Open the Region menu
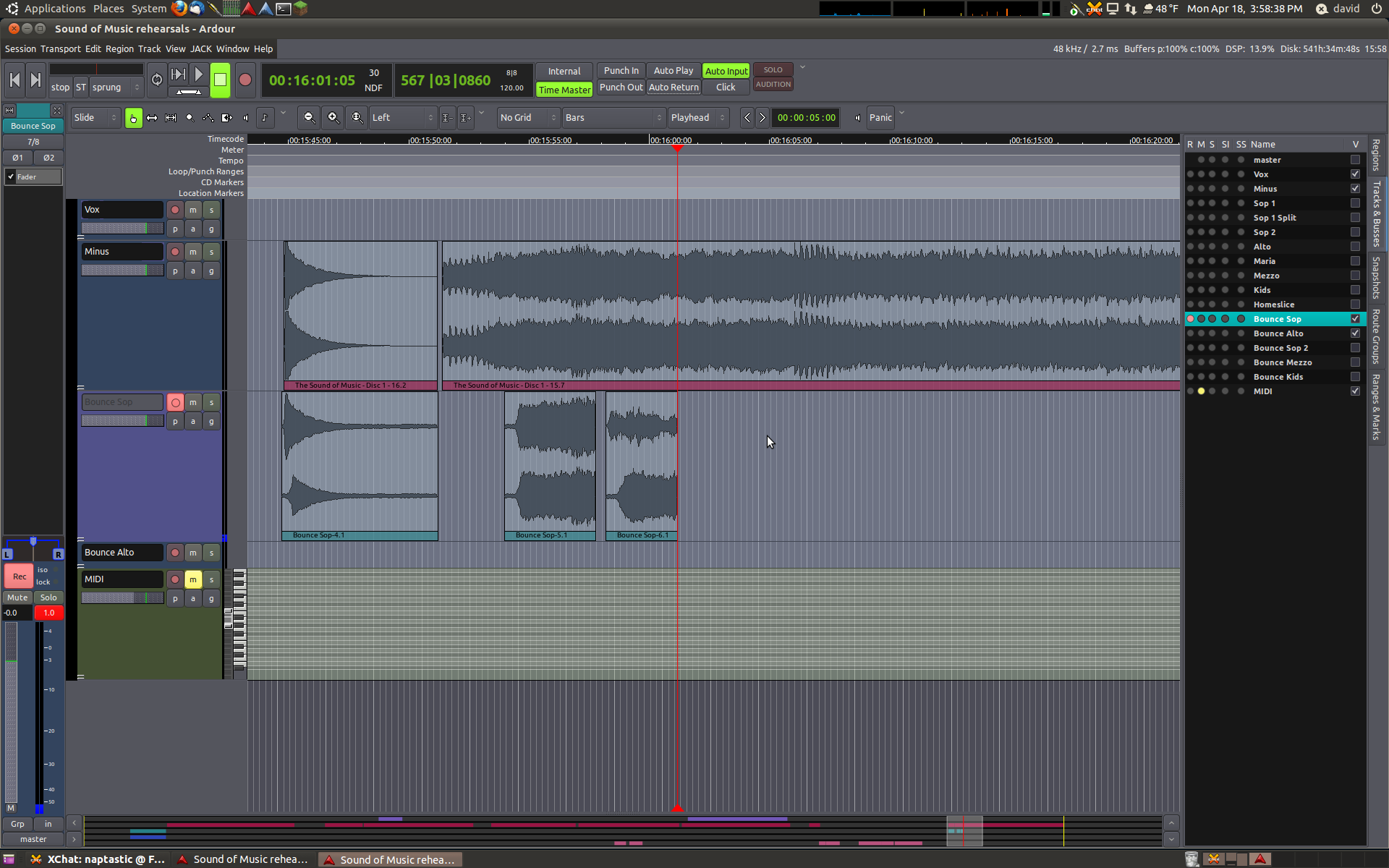This screenshot has height=868, width=1389. (119, 49)
